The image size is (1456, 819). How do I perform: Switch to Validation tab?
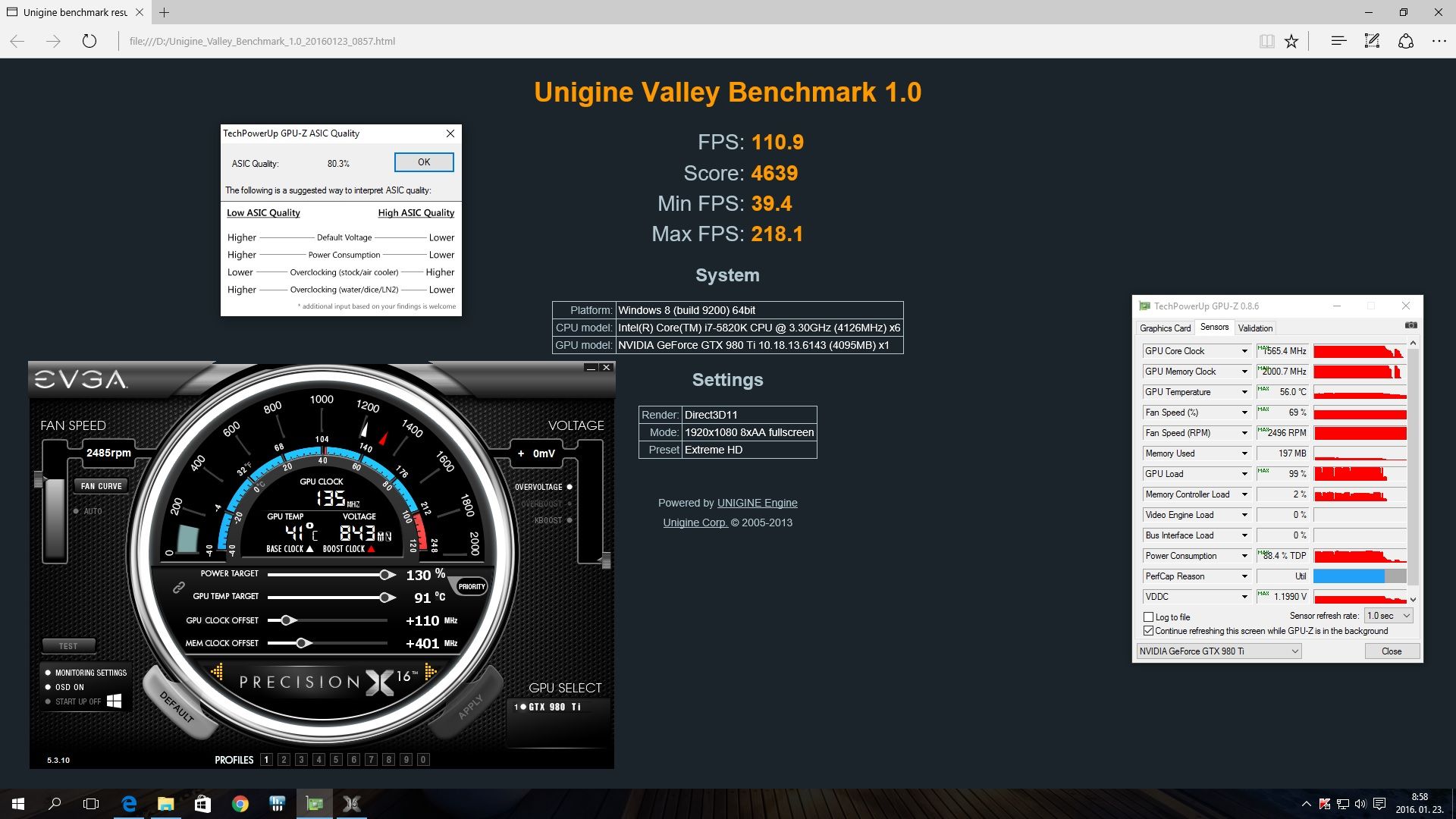click(1255, 328)
